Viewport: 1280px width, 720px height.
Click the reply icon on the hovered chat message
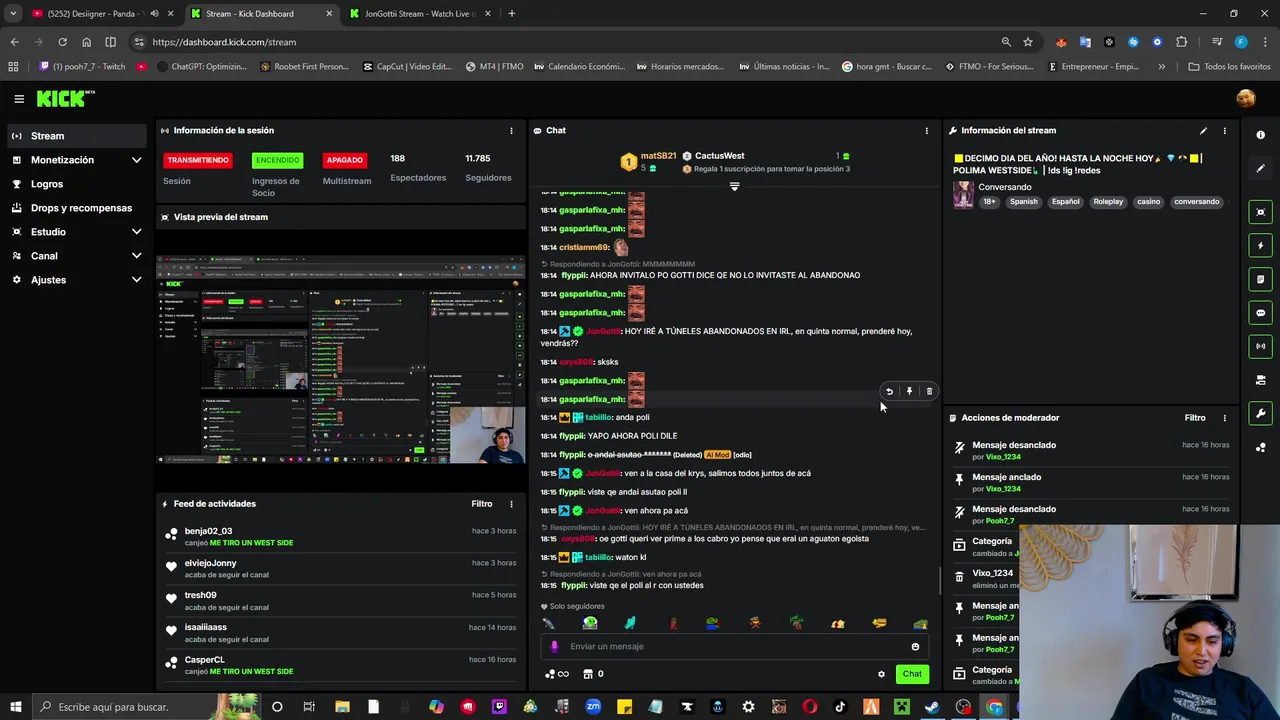[x=889, y=392]
